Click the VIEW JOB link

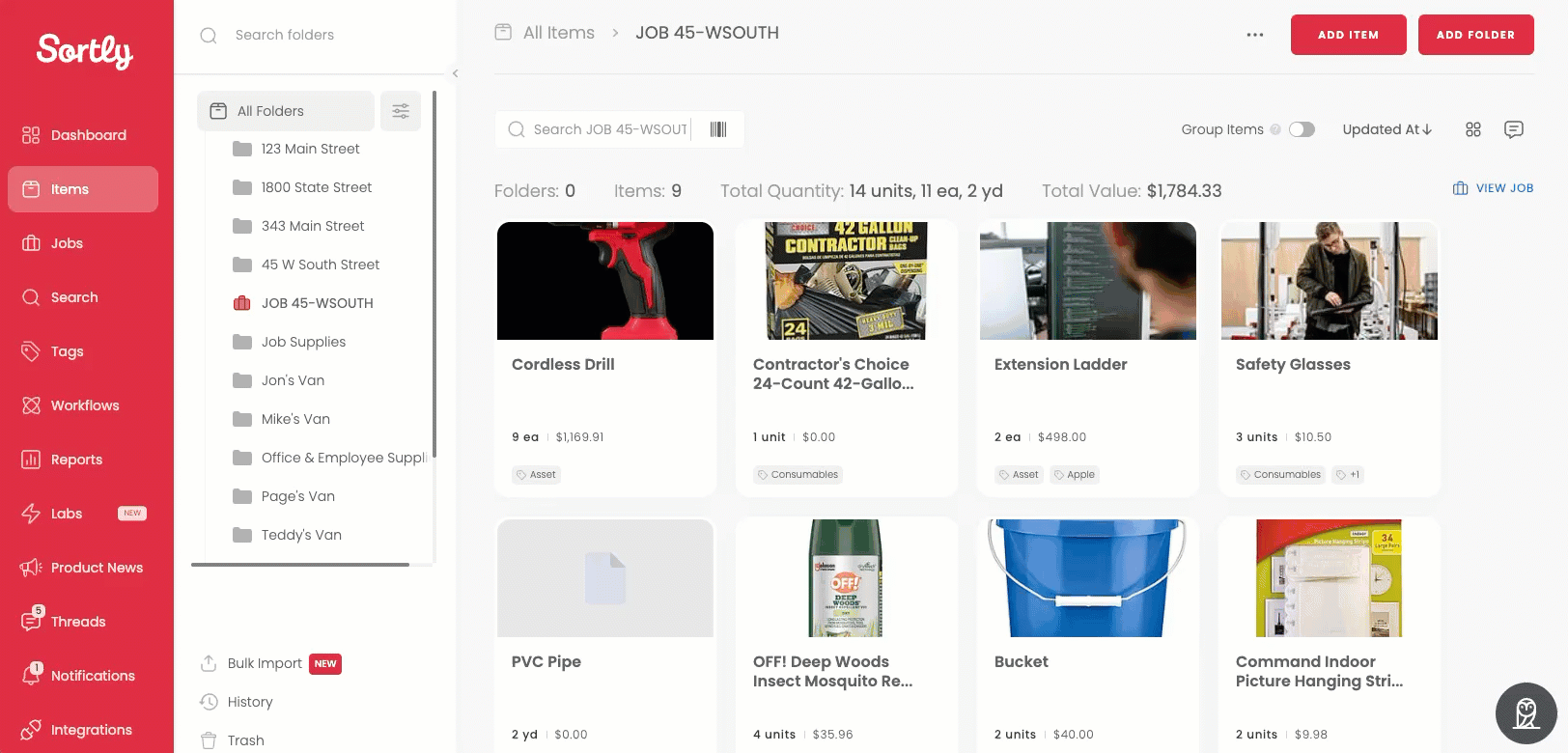tap(1494, 188)
